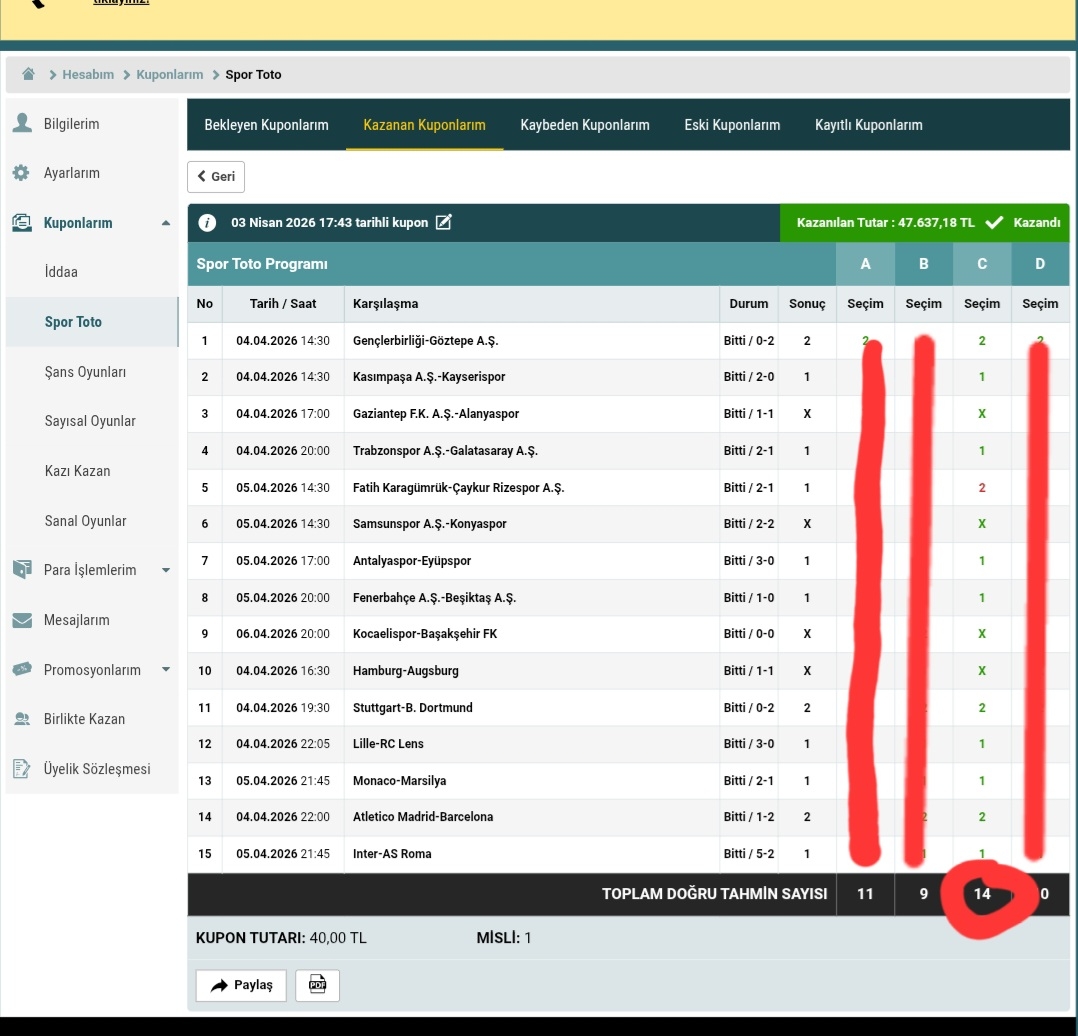The image size is (1078, 1036).
Task: Collapse the Kuponlarım sidebar section
Action: coord(165,223)
